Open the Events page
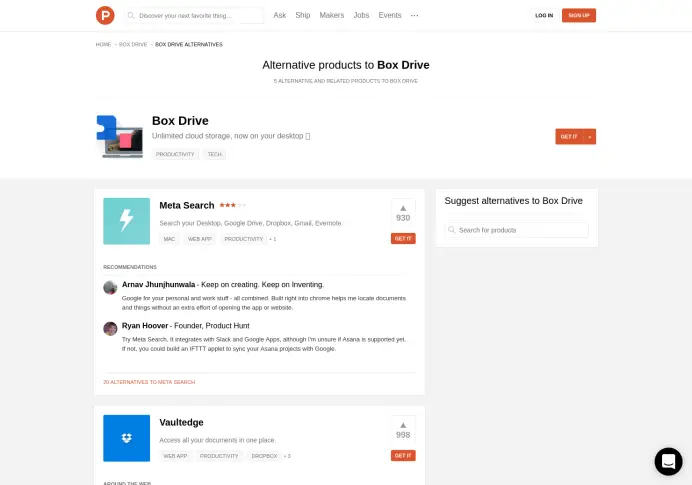The image size is (692, 485). 390,15
